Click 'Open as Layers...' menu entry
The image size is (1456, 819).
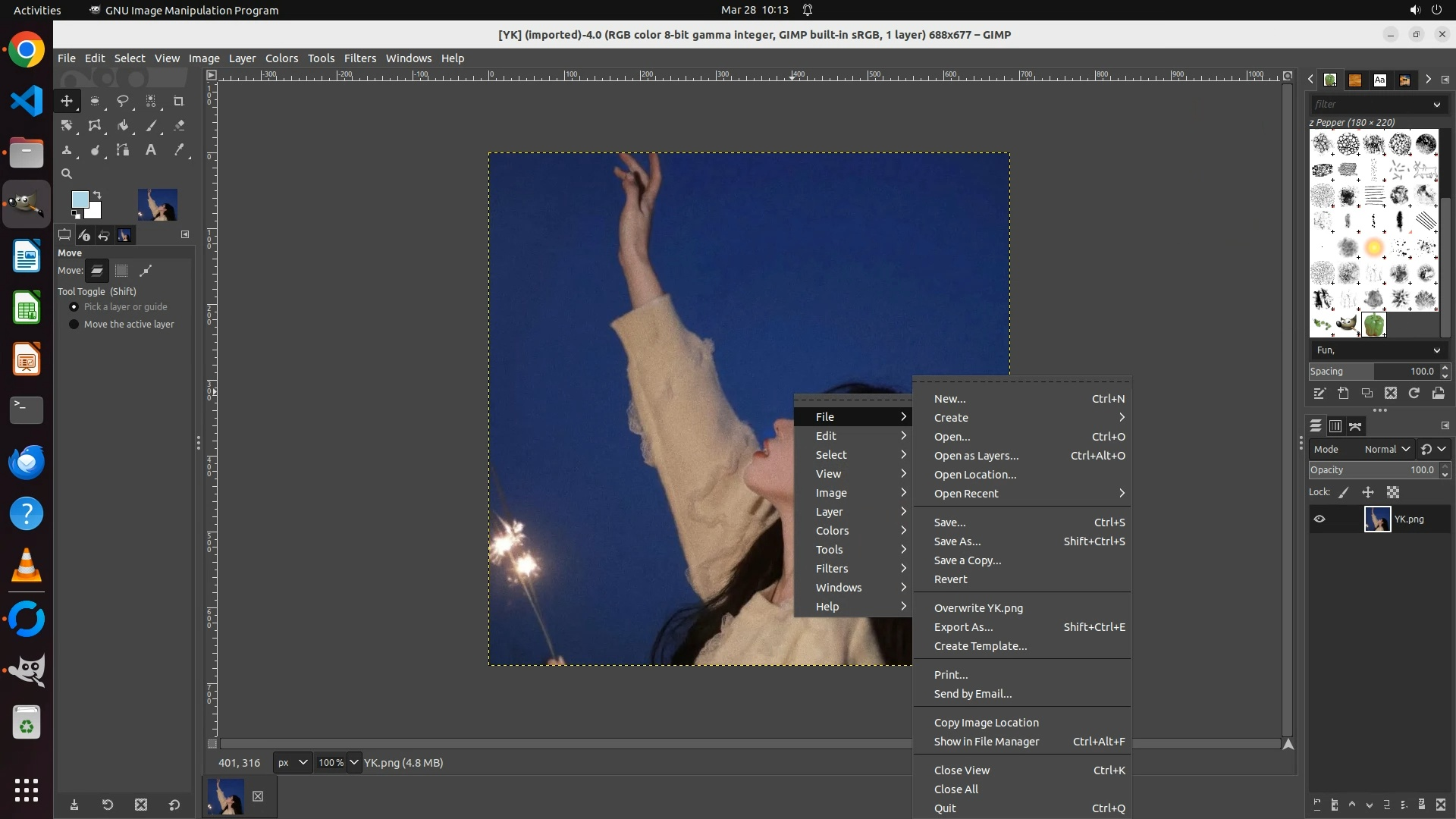tap(976, 456)
